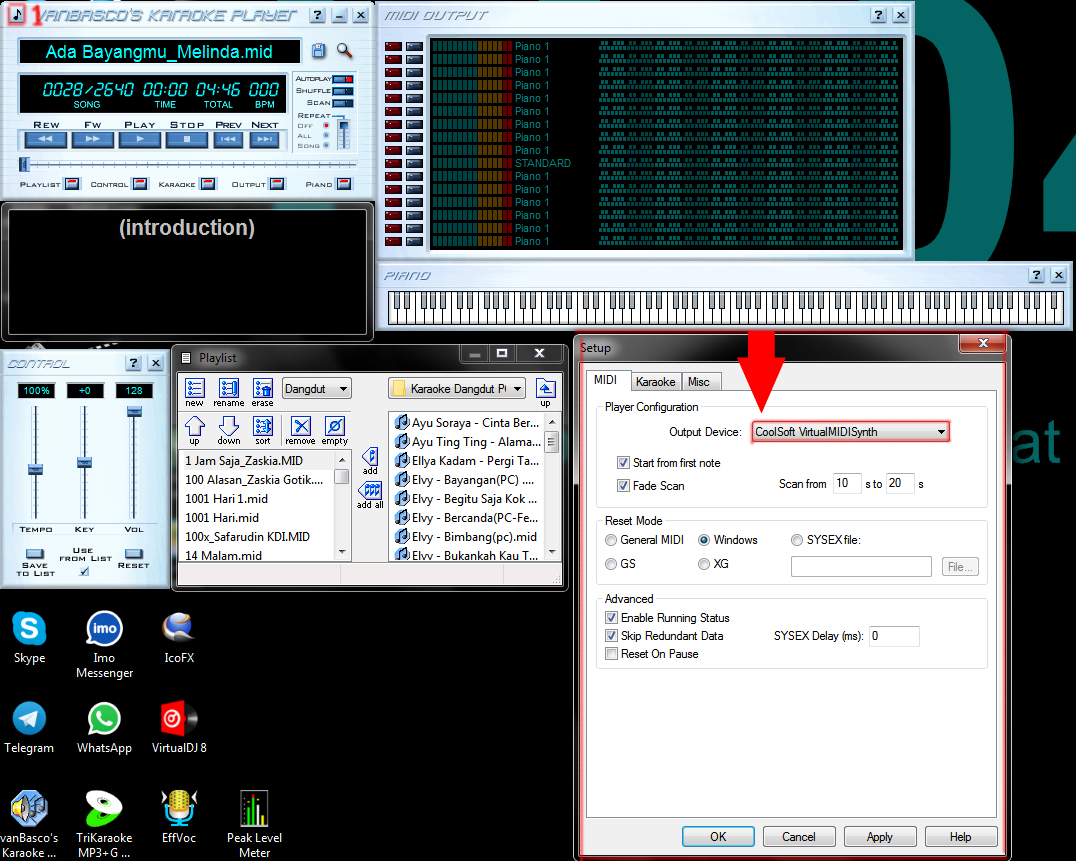Sort the playlist entries
Screen dimensions: 1076x861
(x=262, y=428)
